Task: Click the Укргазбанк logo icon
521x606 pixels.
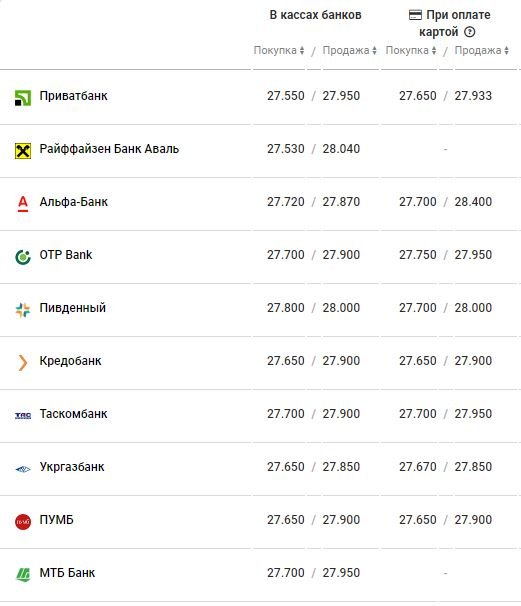Action: (x=23, y=469)
